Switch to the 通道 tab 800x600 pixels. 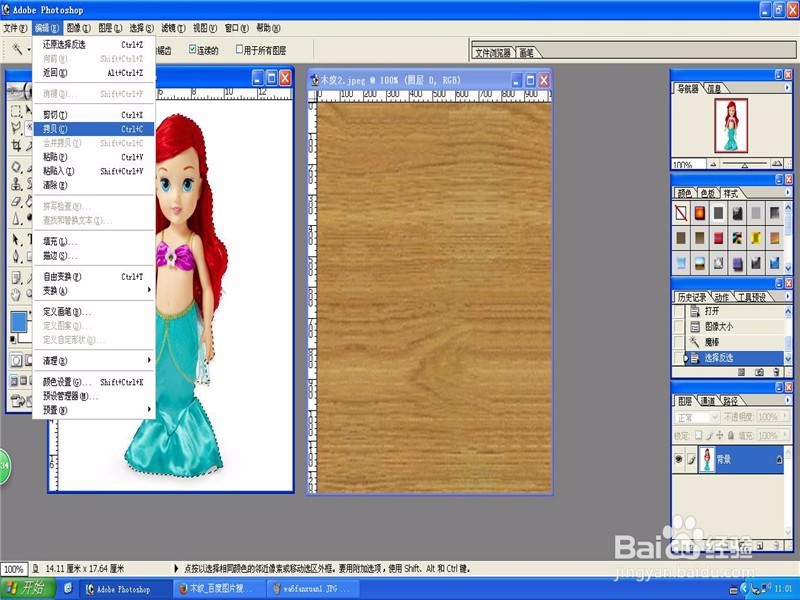(707, 401)
